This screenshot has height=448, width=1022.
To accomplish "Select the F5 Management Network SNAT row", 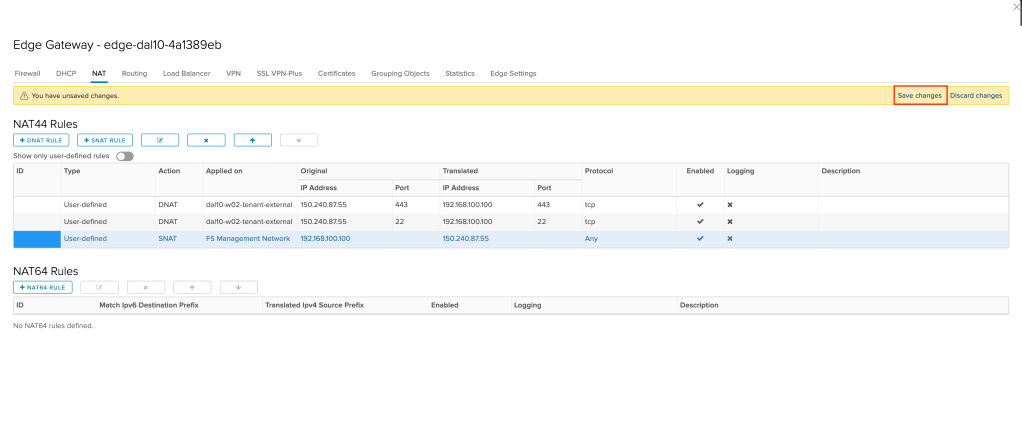I will coord(250,238).
